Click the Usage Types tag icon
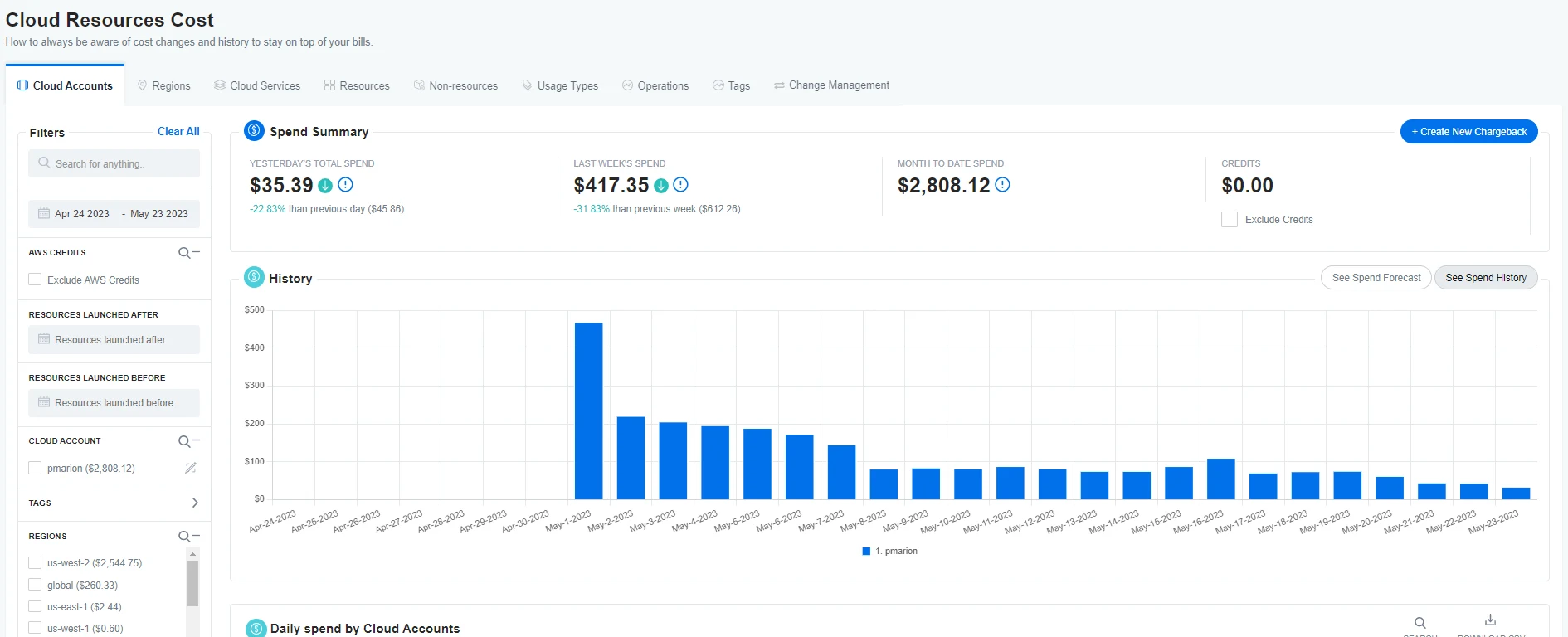The width and height of the screenshot is (1568, 637). coord(527,85)
